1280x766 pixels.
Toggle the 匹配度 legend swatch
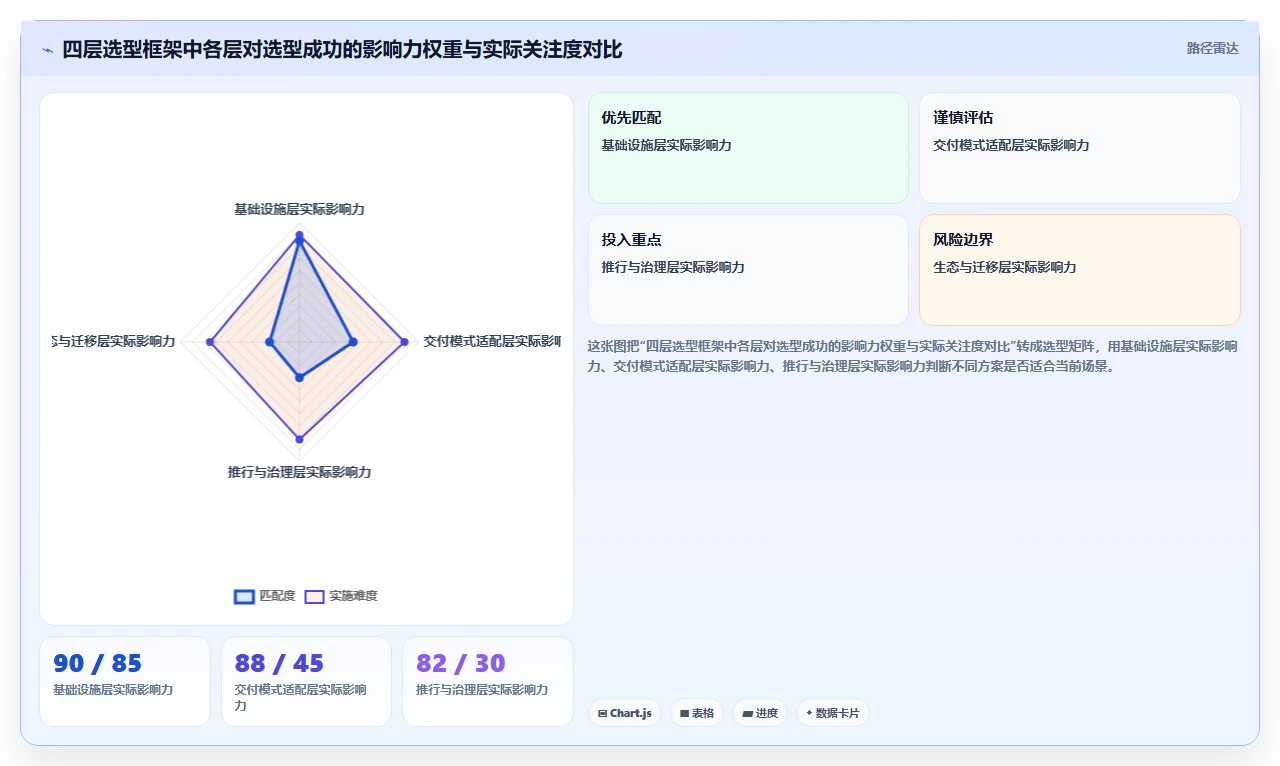(244, 596)
